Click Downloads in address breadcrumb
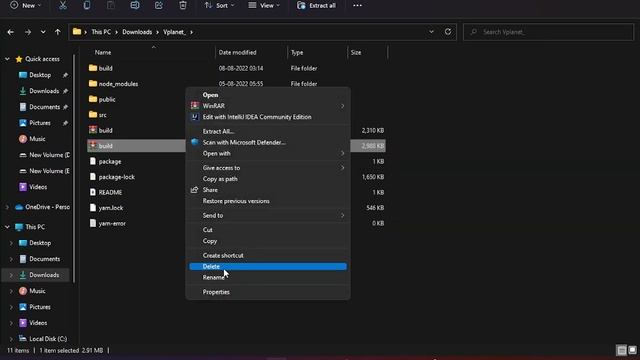This screenshot has width=640, height=360. pos(137,32)
